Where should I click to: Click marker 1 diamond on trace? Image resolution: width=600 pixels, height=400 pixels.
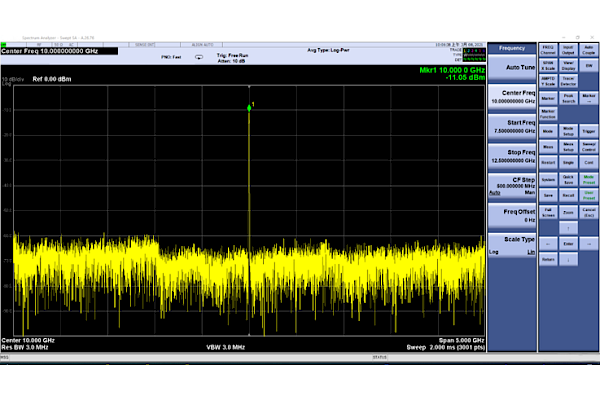249,108
